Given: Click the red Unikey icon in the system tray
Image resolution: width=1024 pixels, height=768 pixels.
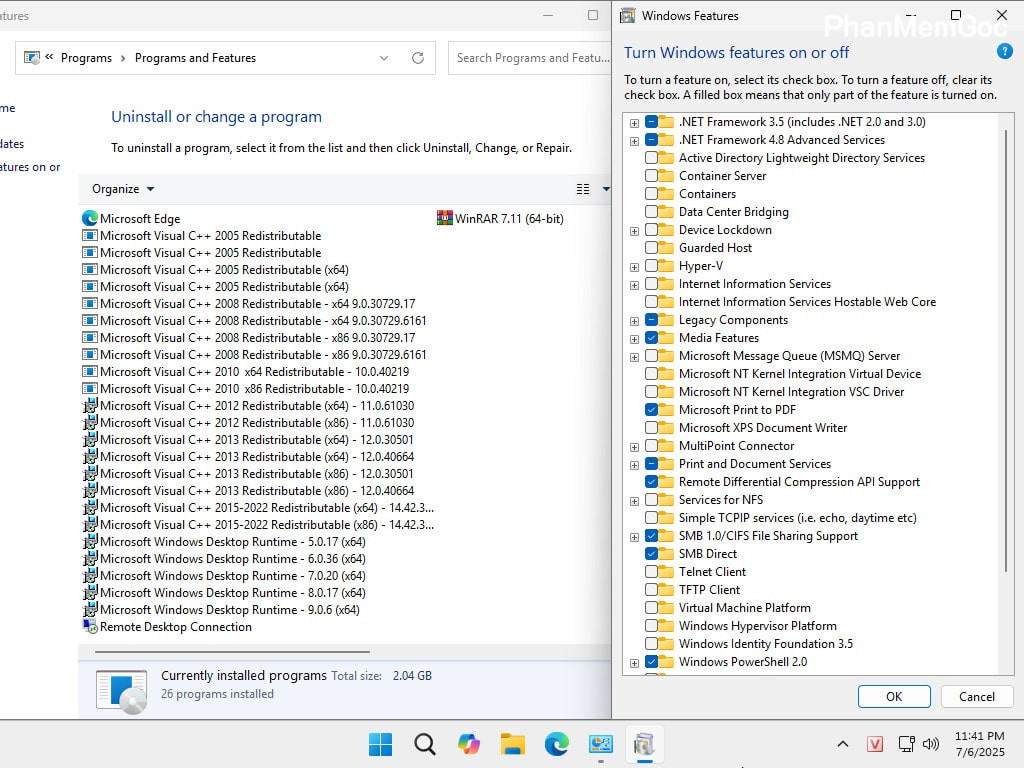Looking at the screenshot, I should (874, 744).
